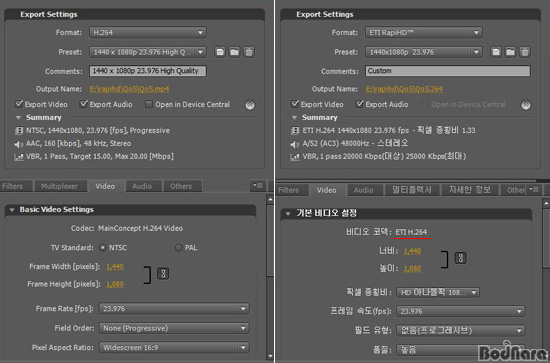The height and width of the screenshot is (363, 550).
Task: Edit 너비 value 1,440 in right panel
Action: click(412, 251)
